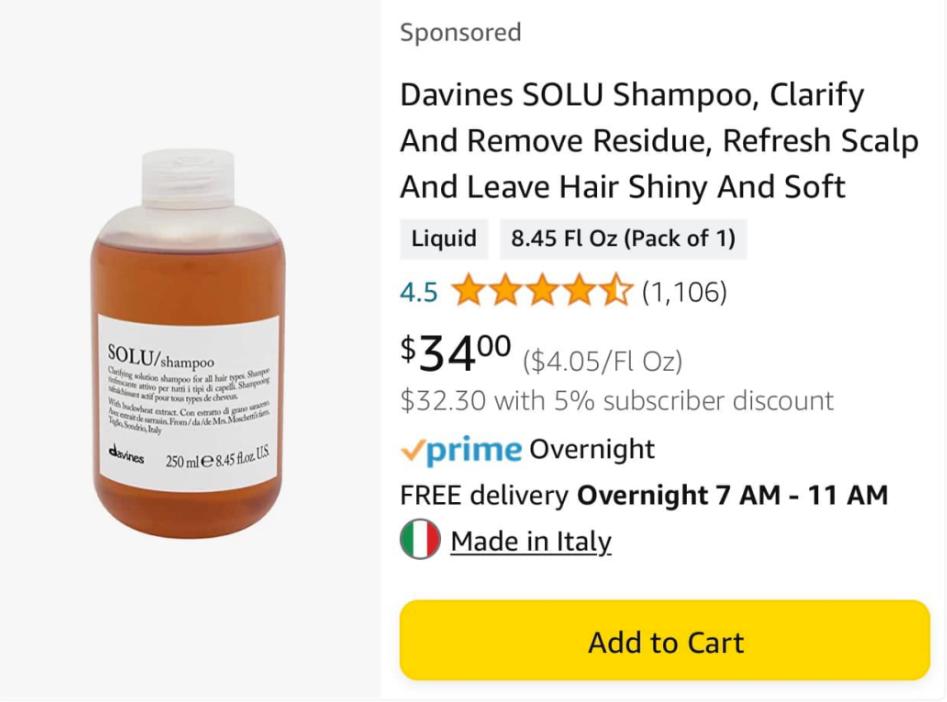The image size is (947, 702).
Task: Click the FREE delivery Overnight text
Action: coord(643,495)
